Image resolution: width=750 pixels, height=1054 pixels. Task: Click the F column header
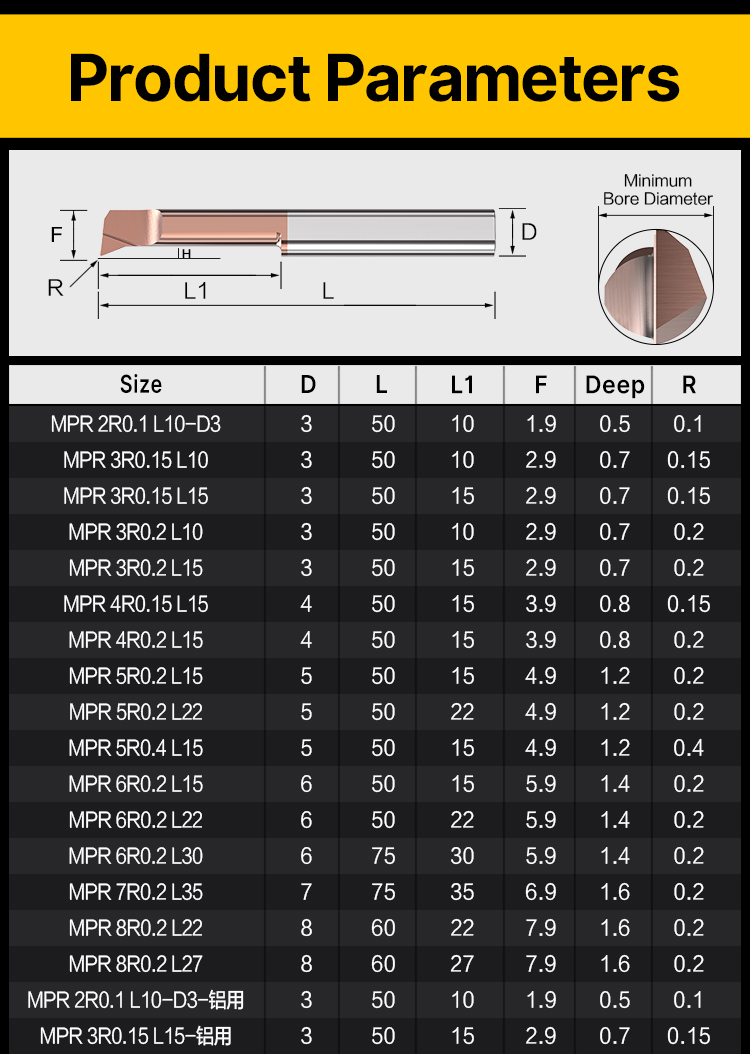(x=540, y=385)
